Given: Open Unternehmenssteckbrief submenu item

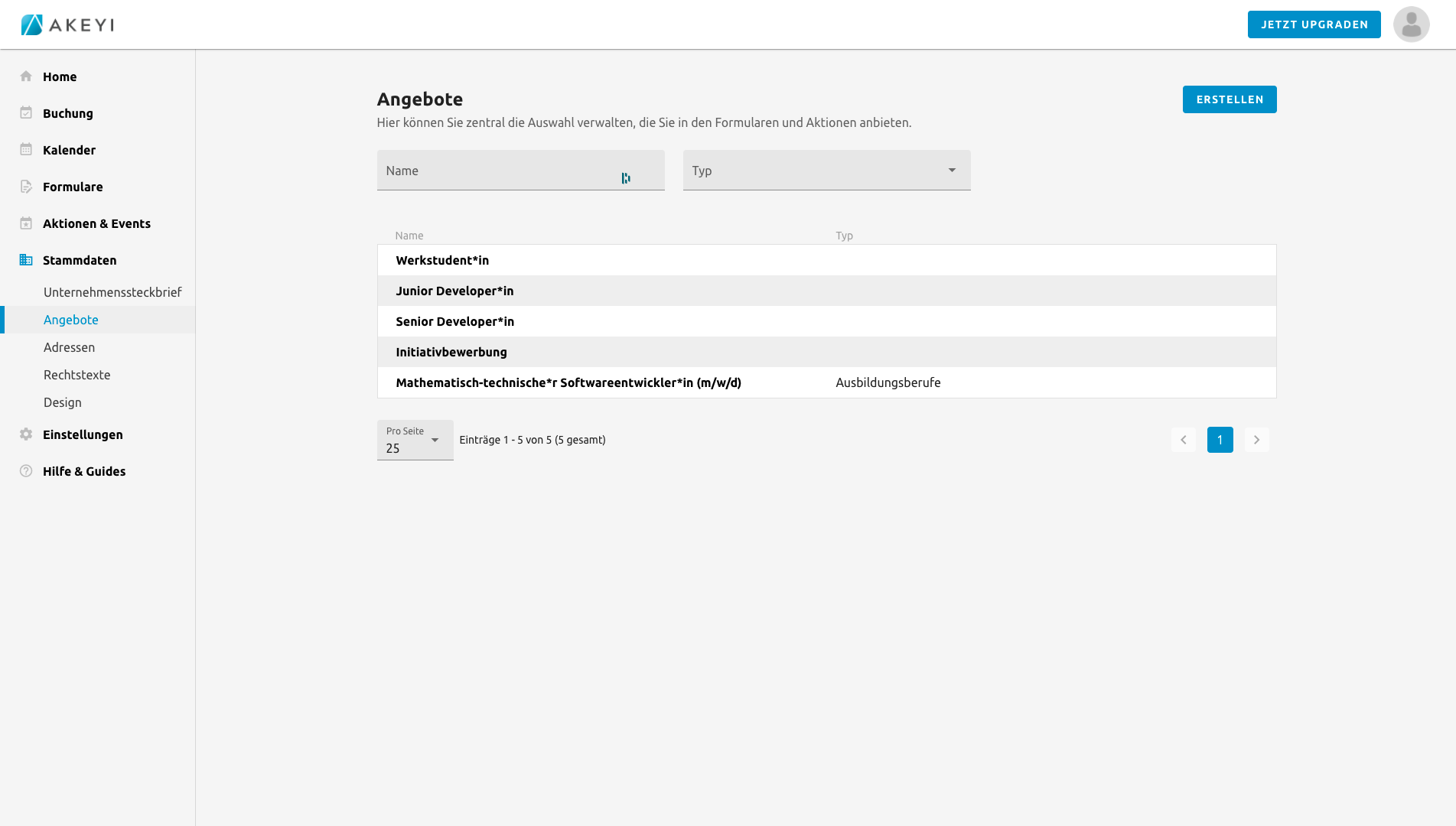Looking at the screenshot, I should click(x=112, y=292).
